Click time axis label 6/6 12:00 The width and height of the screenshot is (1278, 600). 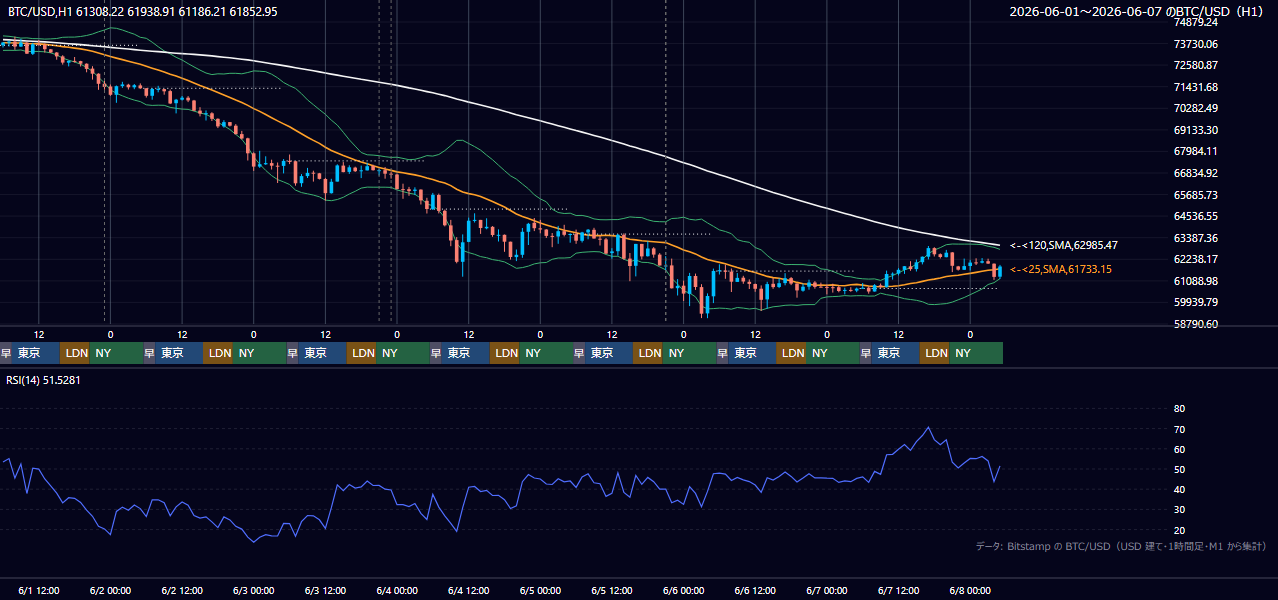(755, 590)
